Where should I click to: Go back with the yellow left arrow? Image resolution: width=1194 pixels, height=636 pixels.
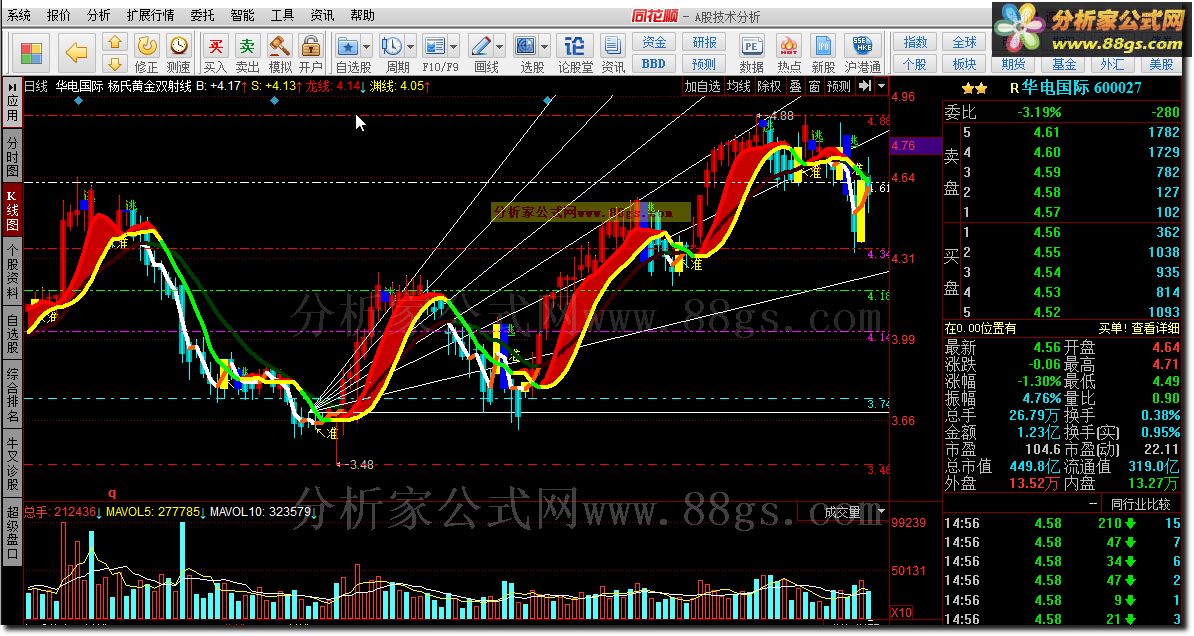coord(76,53)
